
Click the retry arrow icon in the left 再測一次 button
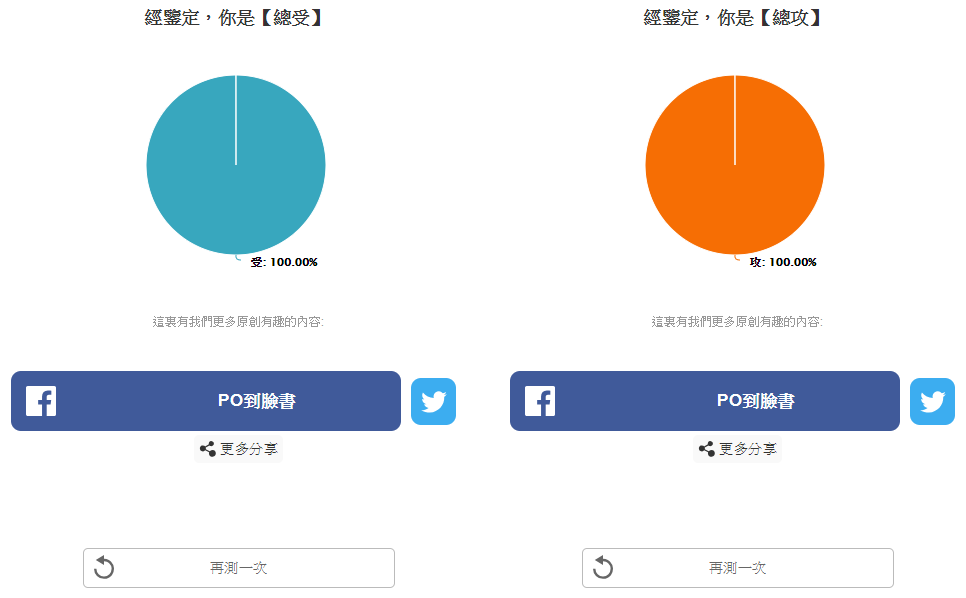click(104, 567)
